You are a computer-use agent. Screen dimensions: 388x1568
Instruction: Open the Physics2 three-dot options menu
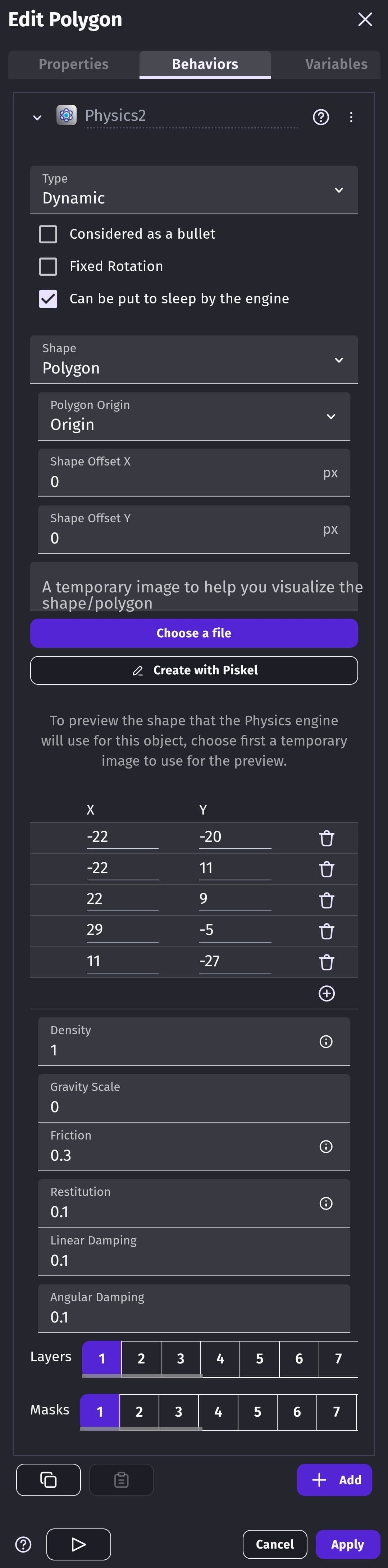[351, 117]
